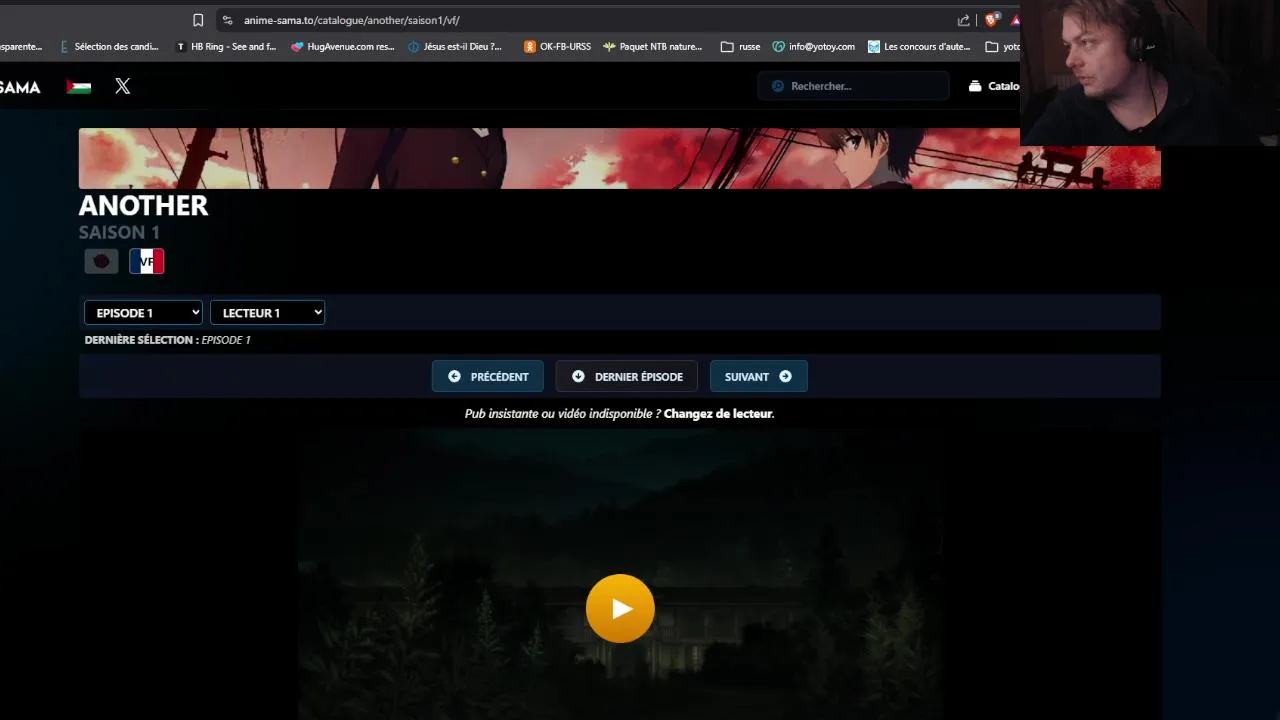Open the Catalogue menu item
The image size is (1280, 720).
coord(995,86)
